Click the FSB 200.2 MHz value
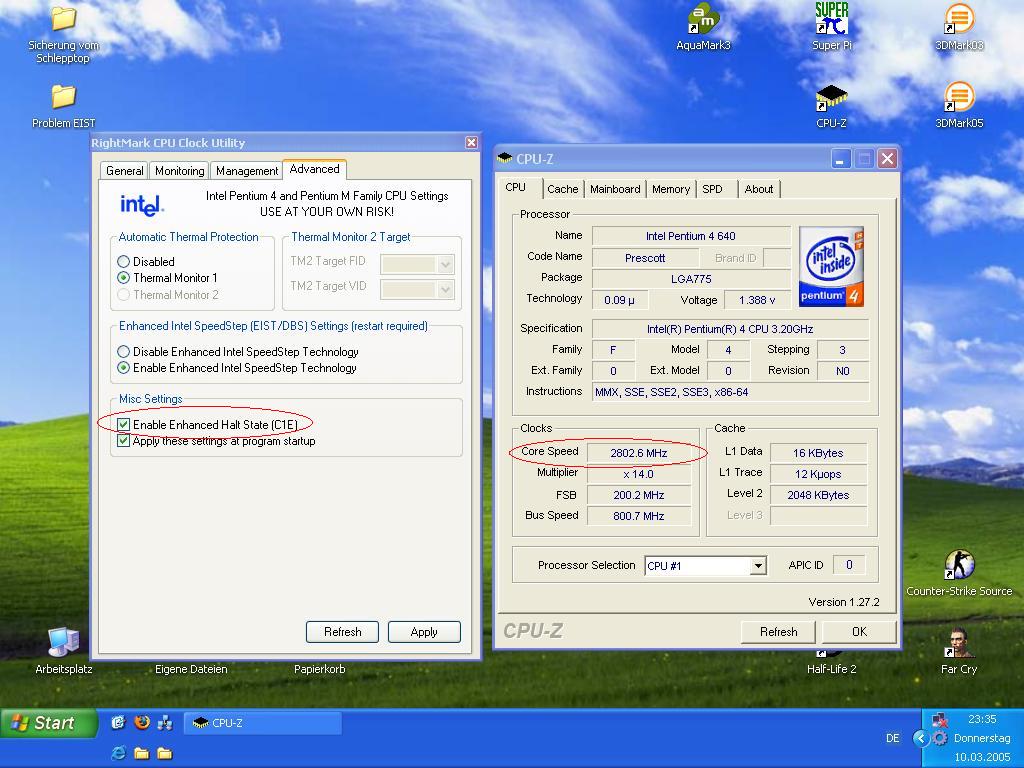The width and height of the screenshot is (1024, 768). (639, 494)
